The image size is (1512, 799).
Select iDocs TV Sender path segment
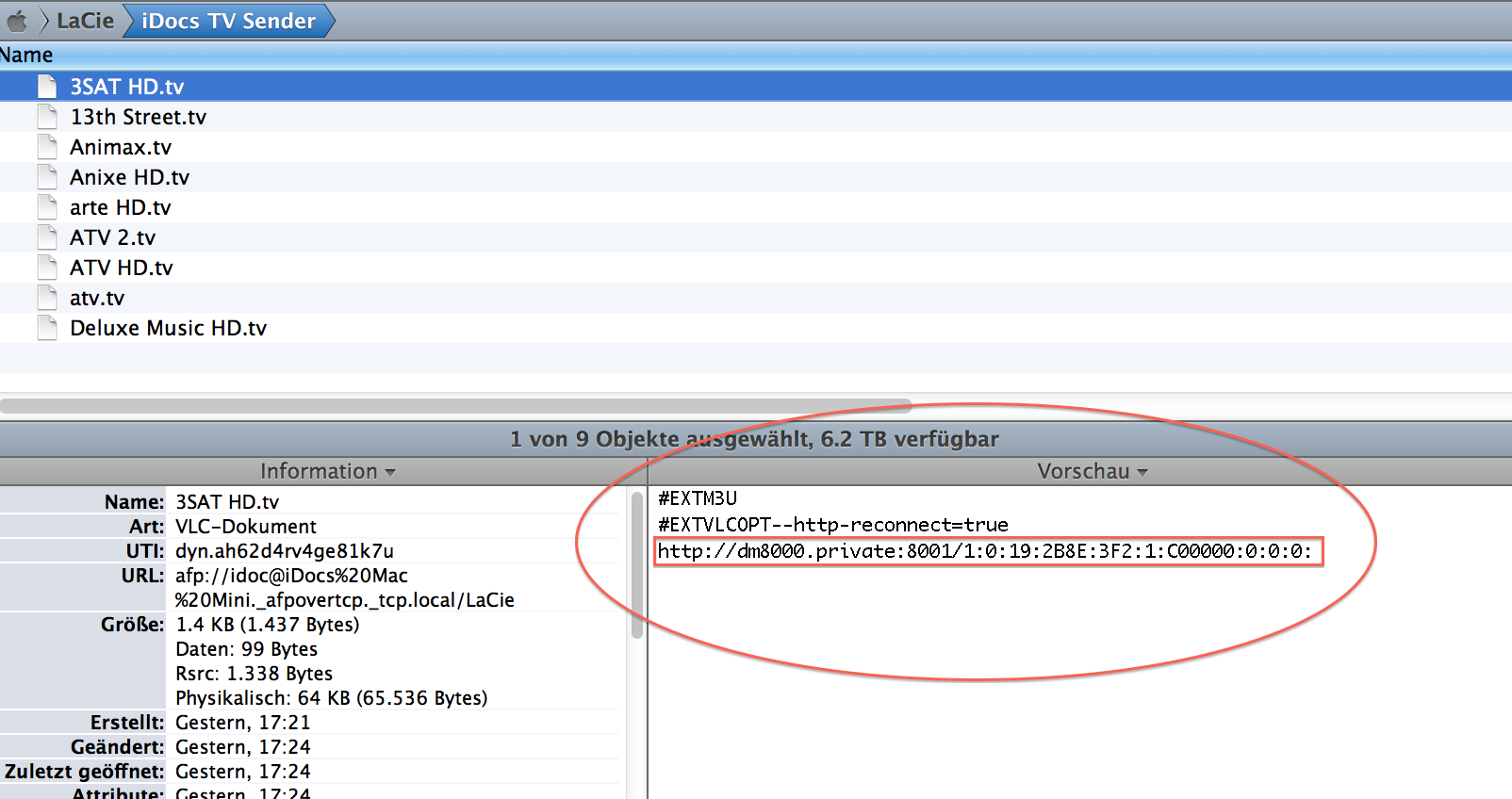[x=228, y=21]
